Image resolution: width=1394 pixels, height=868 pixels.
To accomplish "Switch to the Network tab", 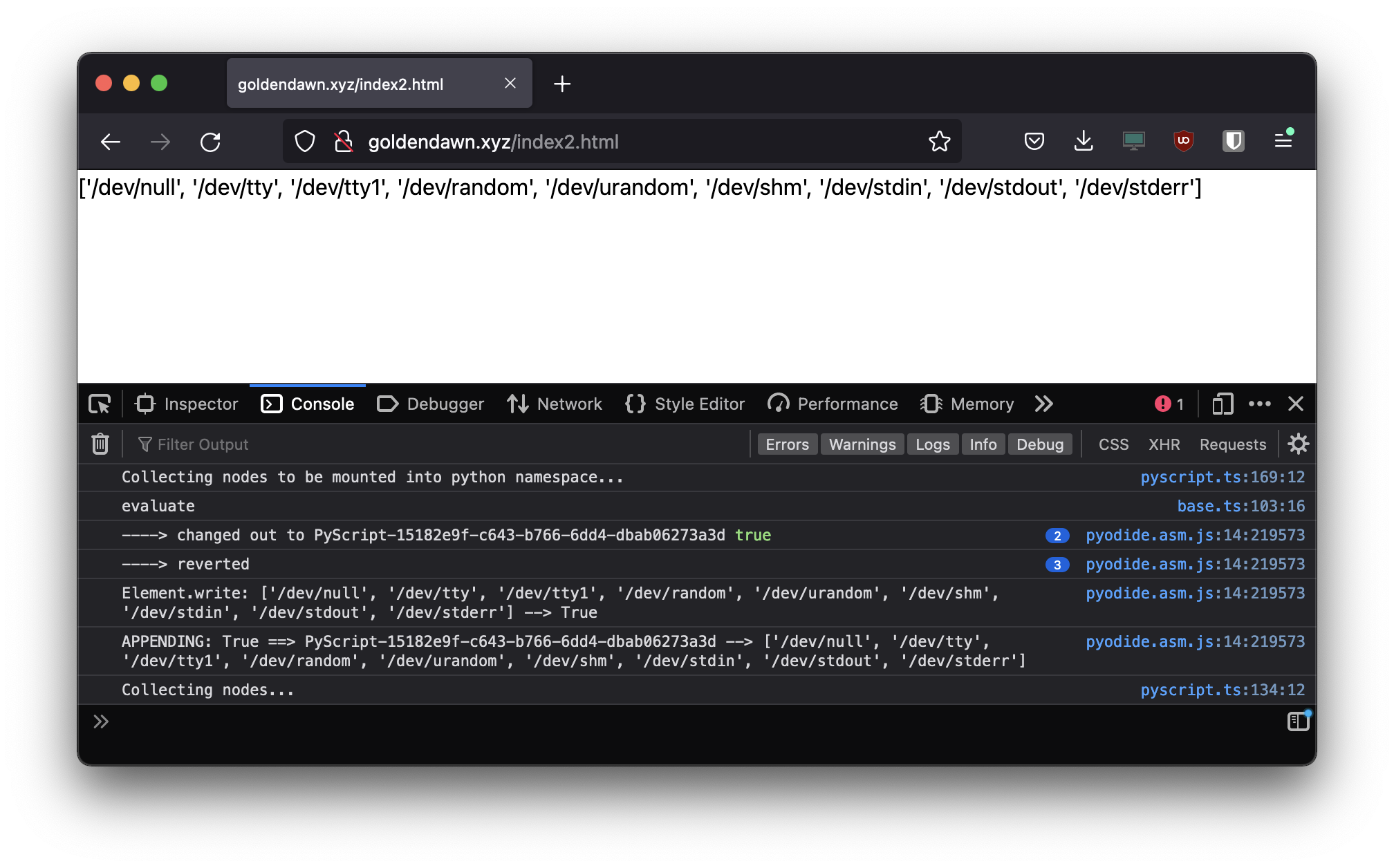I will tap(555, 404).
